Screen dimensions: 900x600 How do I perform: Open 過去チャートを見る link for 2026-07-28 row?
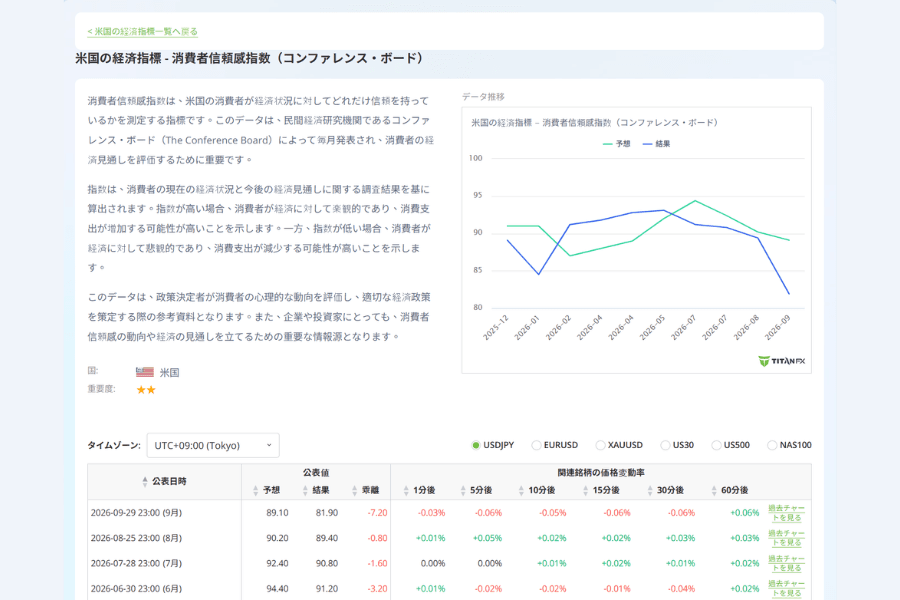tap(786, 563)
